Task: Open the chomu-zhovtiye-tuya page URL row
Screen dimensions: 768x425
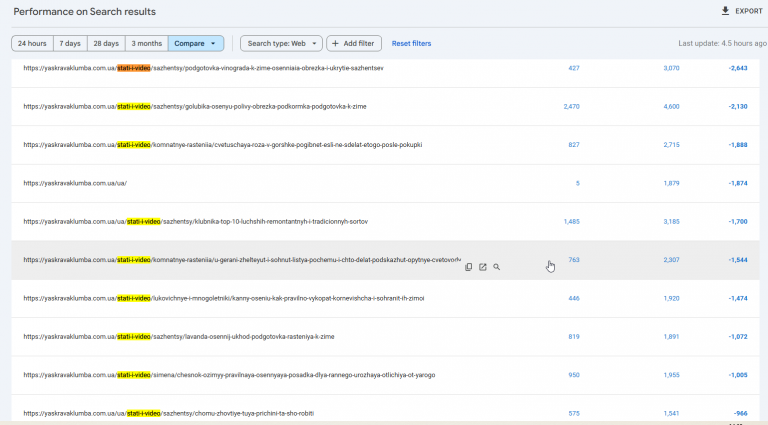Action: coord(385,410)
